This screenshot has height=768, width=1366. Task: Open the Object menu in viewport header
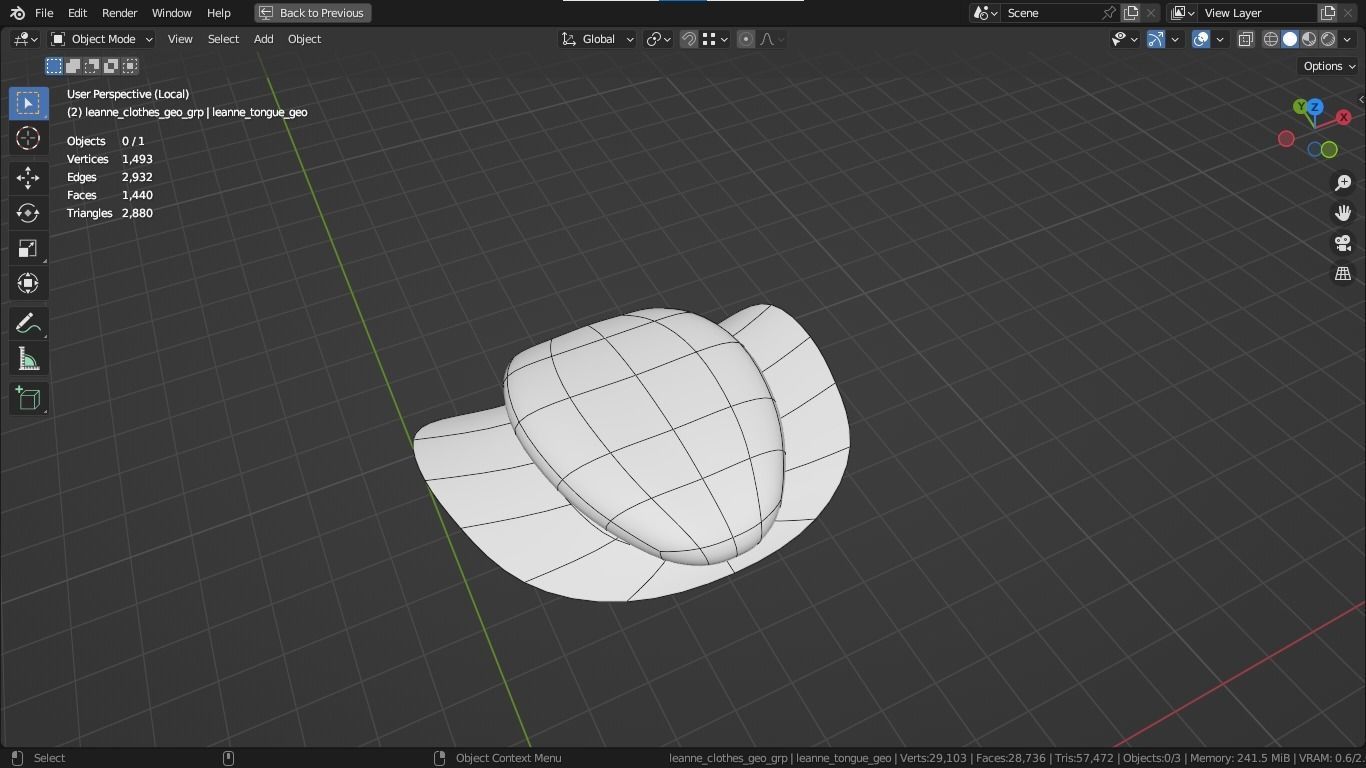(x=304, y=39)
